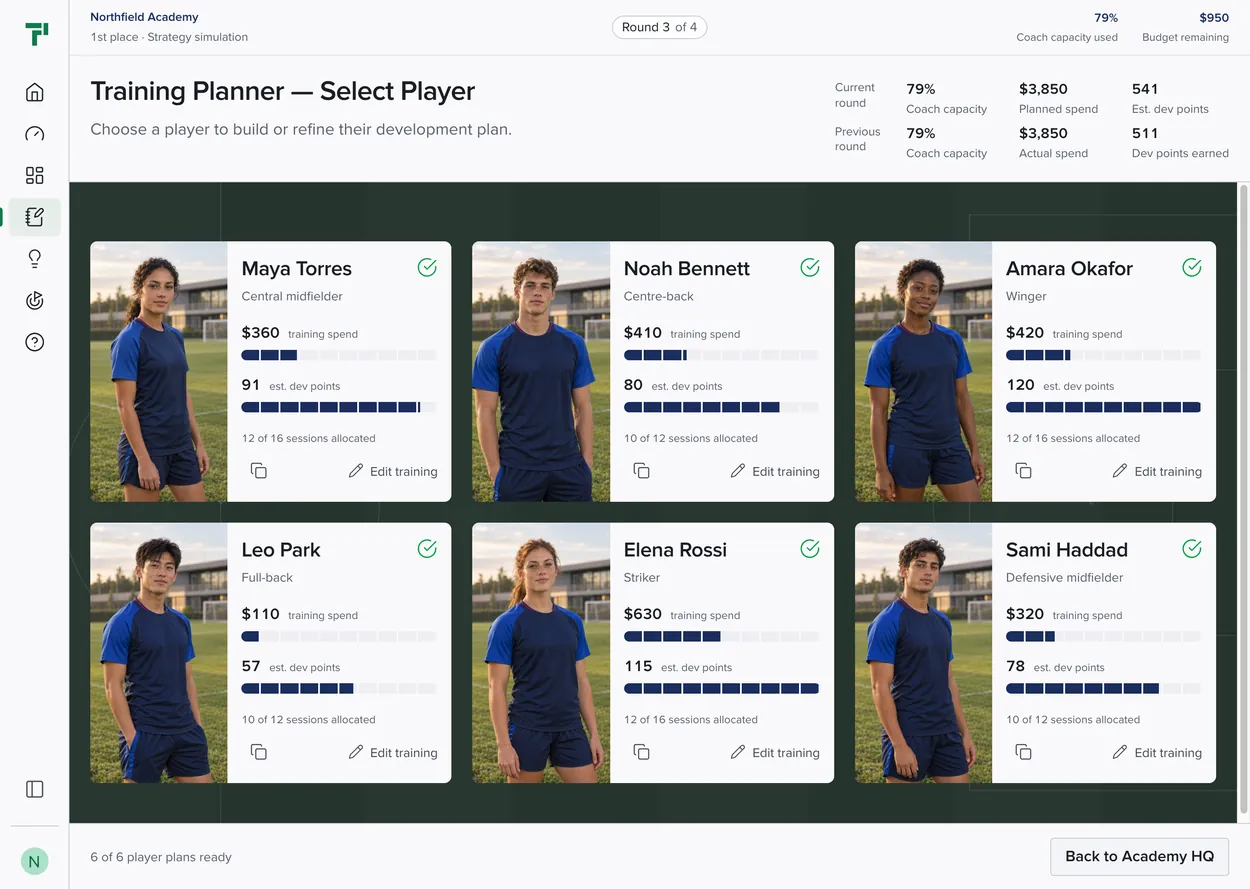1250x889 pixels.
Task: Select Sami Haddad's player photo
Action: coord(923,652)
